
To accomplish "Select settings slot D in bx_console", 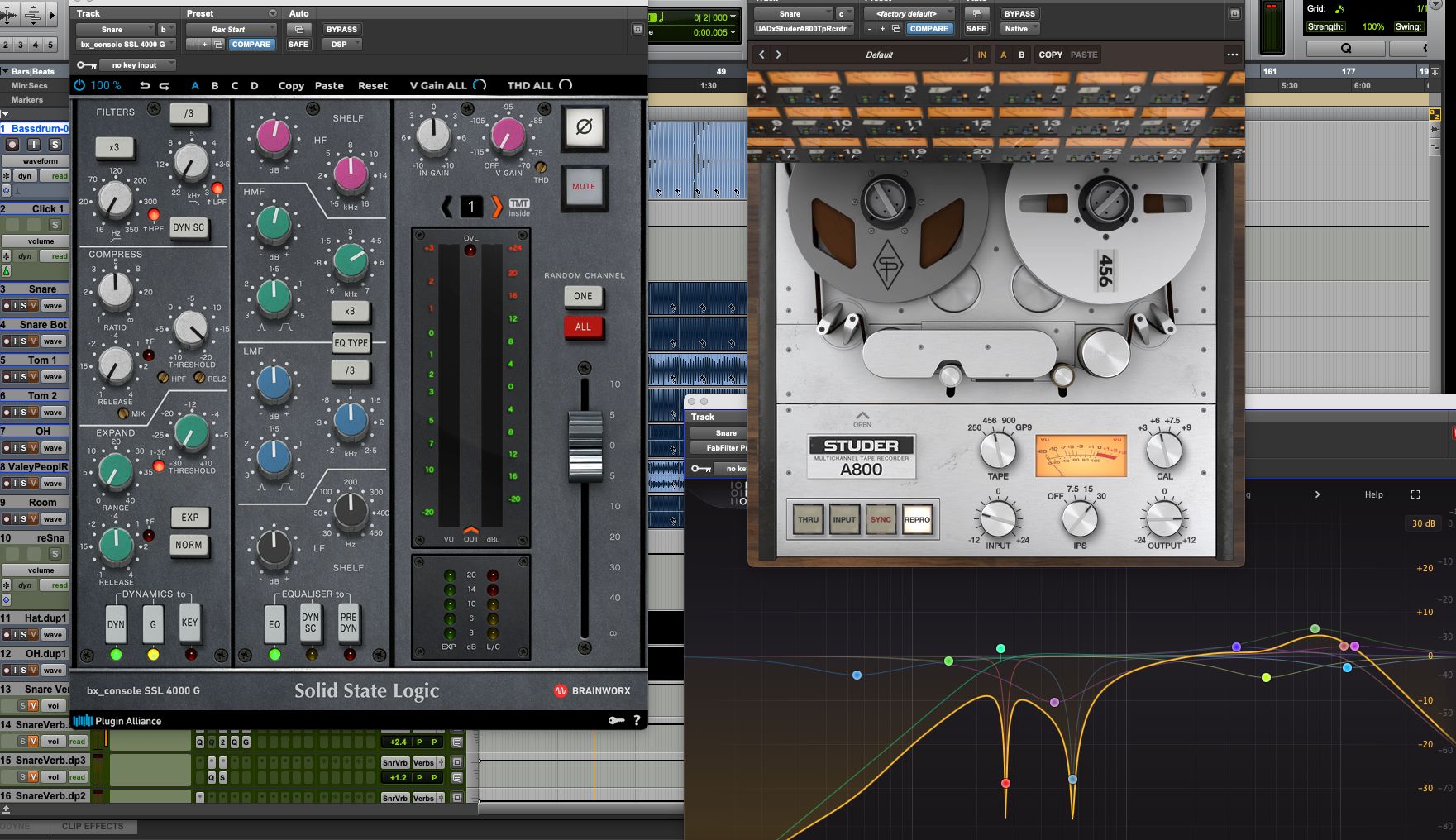I will tap(255, 85).
